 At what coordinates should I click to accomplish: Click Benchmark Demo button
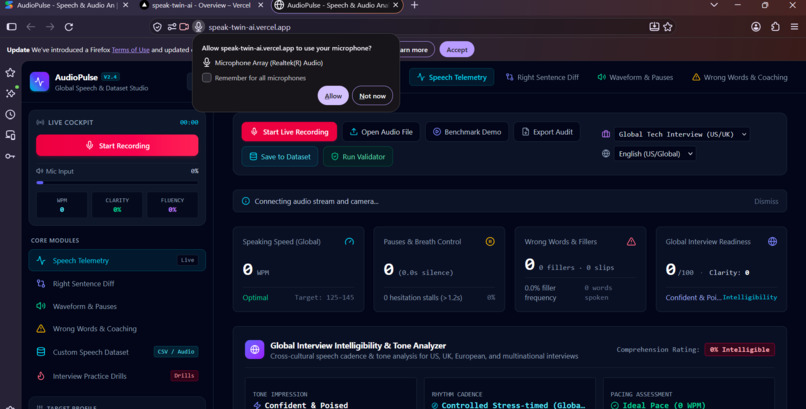point(467,132)
